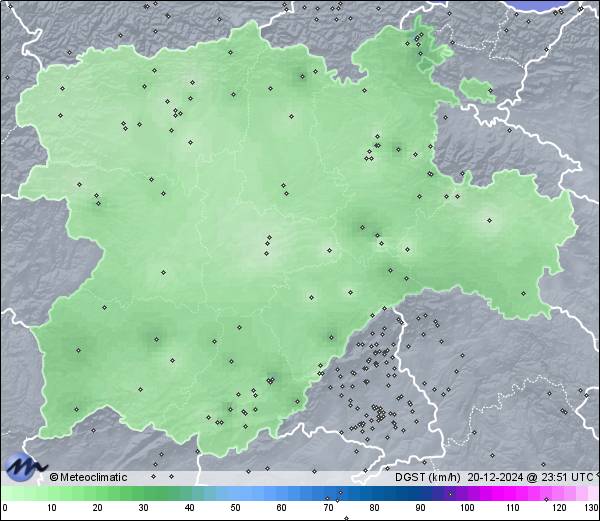Click the 70 label on the legend scale
600x521 pixels.
(328, 508)
